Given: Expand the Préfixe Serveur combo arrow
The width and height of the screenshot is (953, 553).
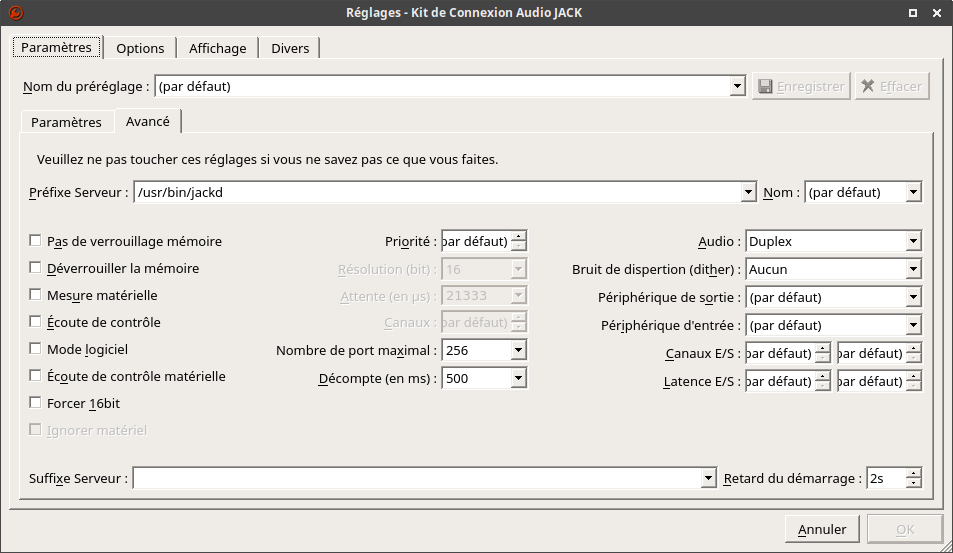Looking at the screenshot, I should tap(748, 193).
